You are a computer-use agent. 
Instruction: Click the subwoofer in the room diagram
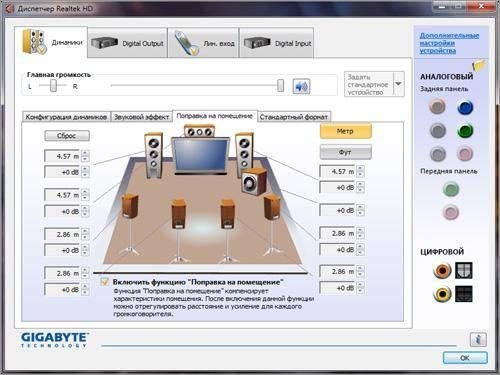254,182
